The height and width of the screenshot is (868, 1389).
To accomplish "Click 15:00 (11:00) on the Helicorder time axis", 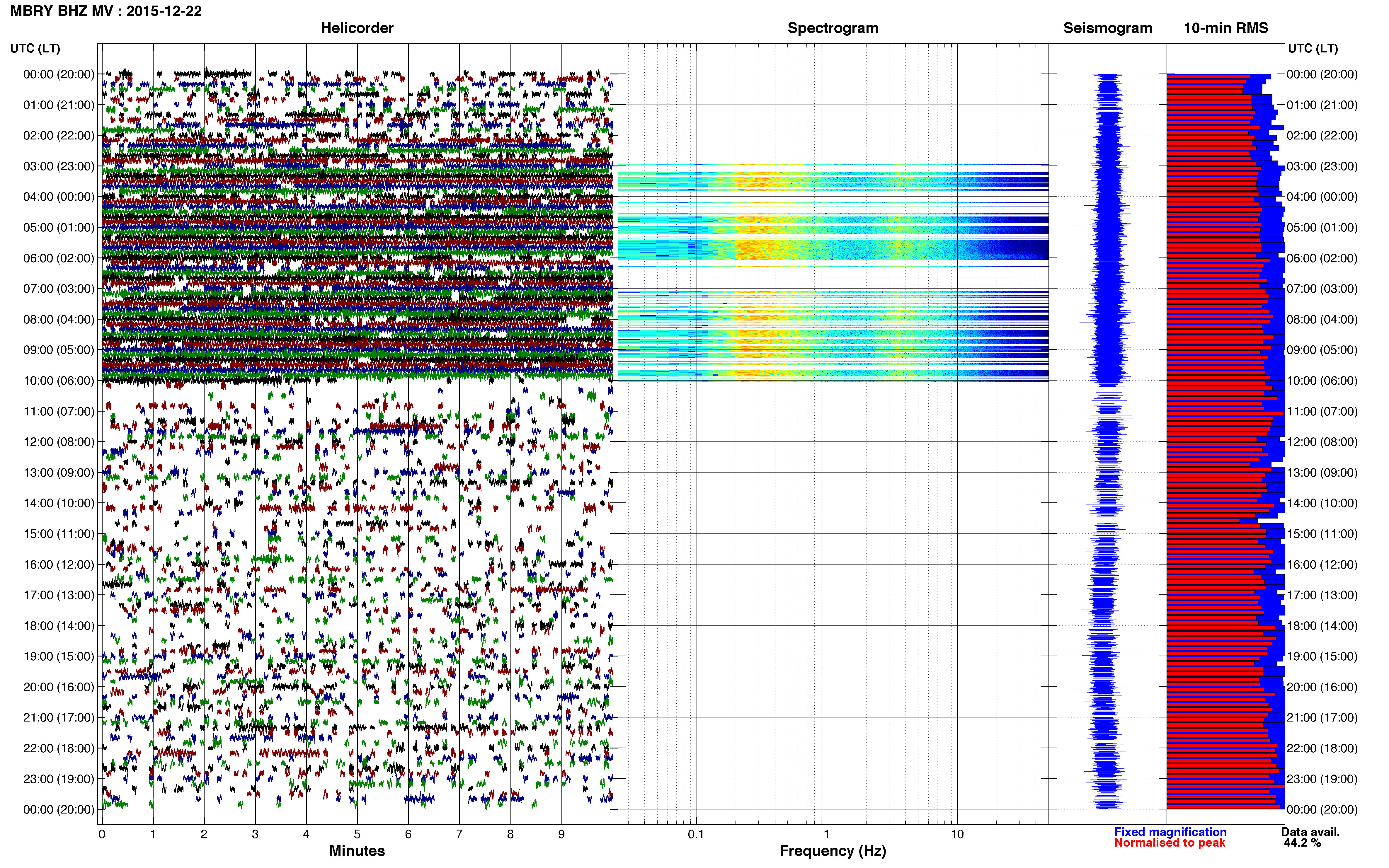I will tap(59, 534).
